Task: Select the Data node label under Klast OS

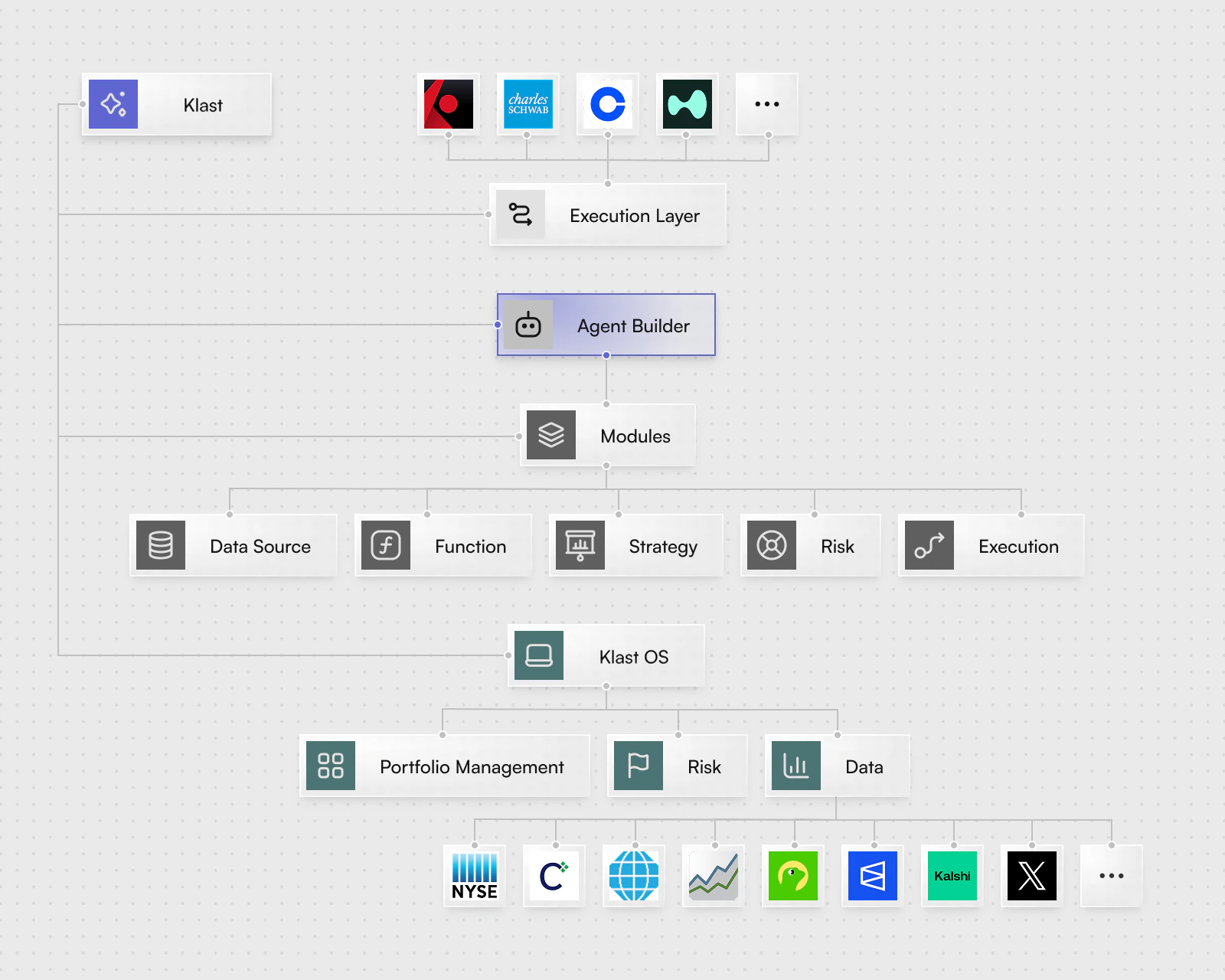Action: click(864, 767)
